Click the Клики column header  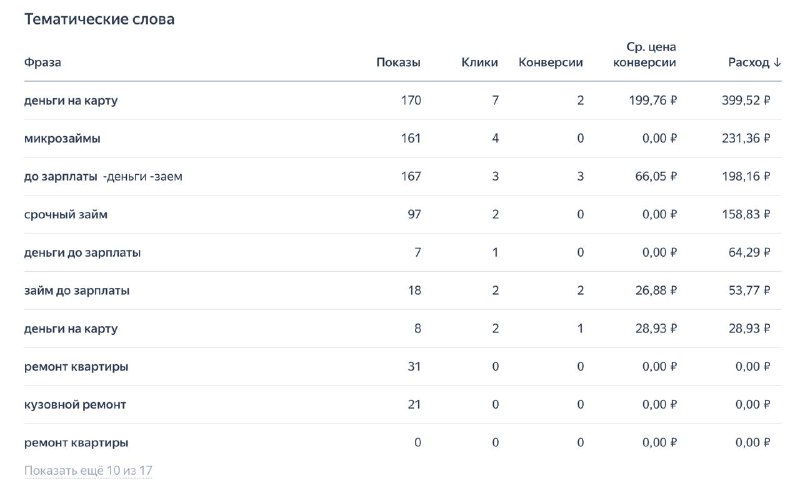tap(480, 62)
